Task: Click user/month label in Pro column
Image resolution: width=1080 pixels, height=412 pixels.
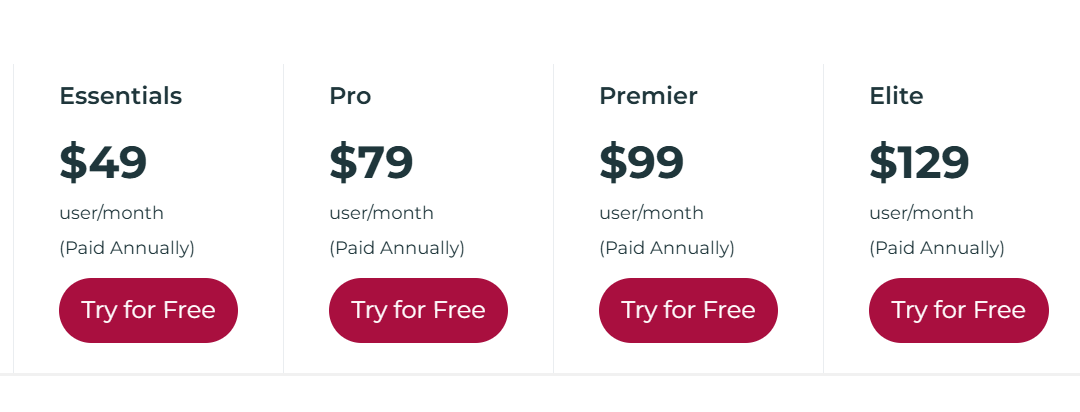Action: [381, 213]
